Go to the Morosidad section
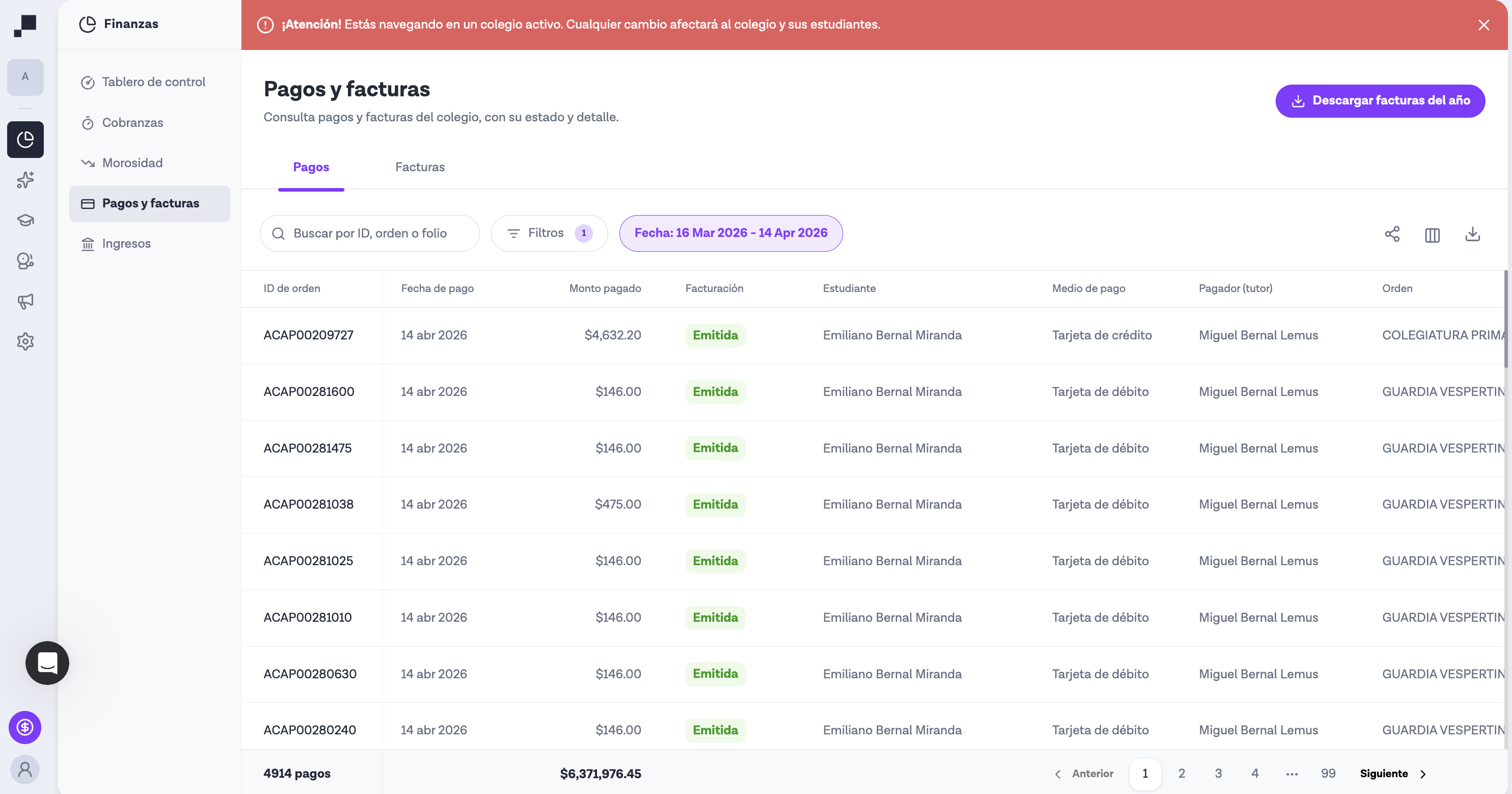This screenshot has height=794, width=1512. [x=132, y=163]
